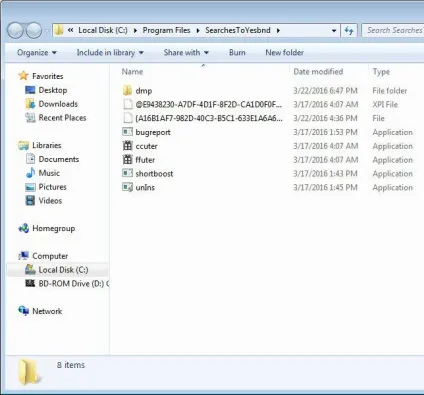This screenshot has height=395, width=424.
Task: Sort by the Name column header
Action: (x=132, y=72)
